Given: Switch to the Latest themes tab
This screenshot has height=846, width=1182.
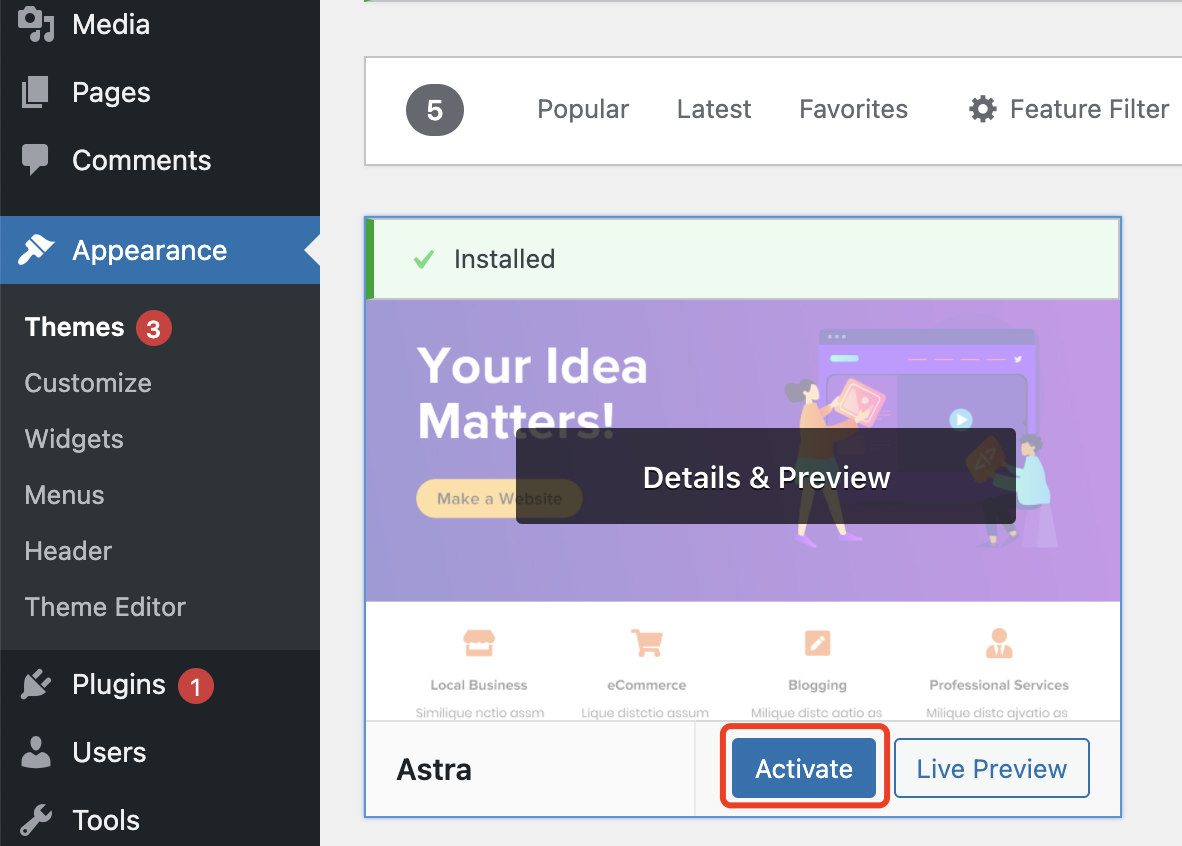Looking at the screenshot, I should point(714,109).
